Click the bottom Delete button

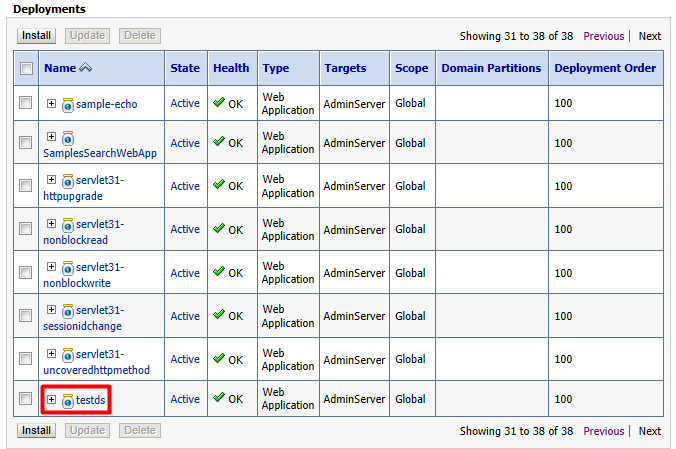140,430
